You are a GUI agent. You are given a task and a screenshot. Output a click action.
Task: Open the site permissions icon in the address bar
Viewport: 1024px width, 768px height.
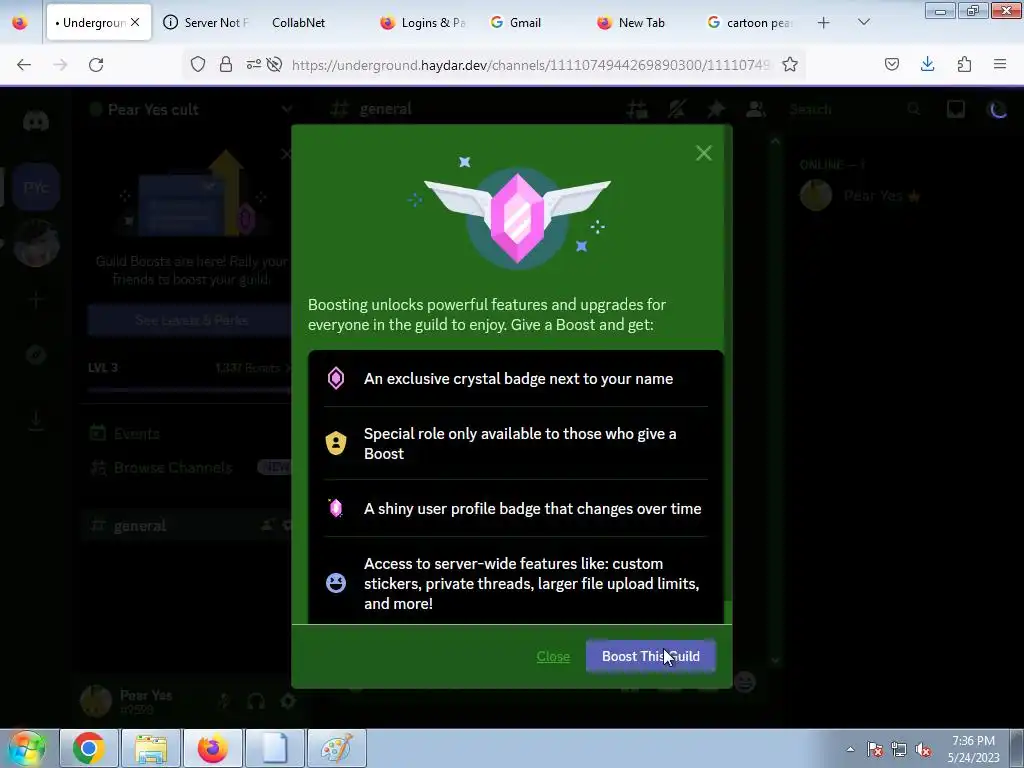[253, 64]
